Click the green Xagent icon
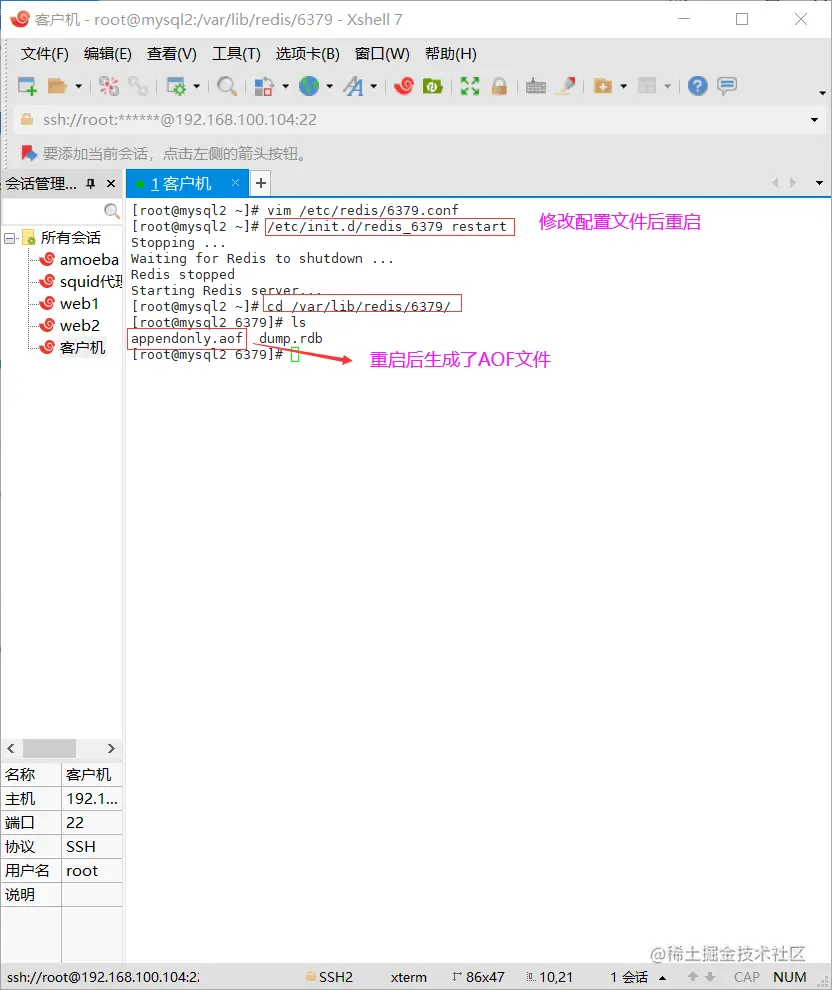 432,86
